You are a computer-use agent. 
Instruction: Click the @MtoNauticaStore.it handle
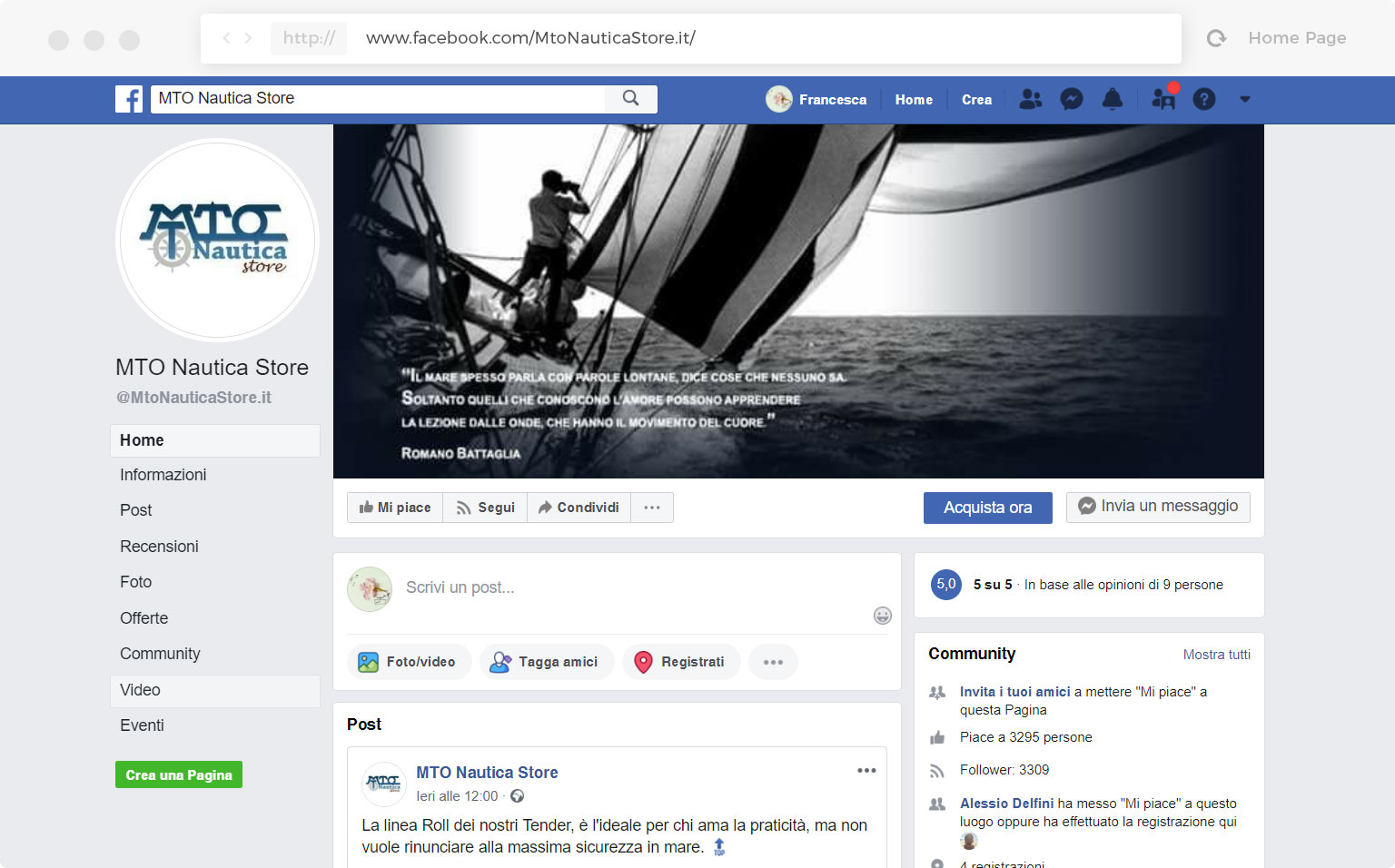[x=193, y=398]
